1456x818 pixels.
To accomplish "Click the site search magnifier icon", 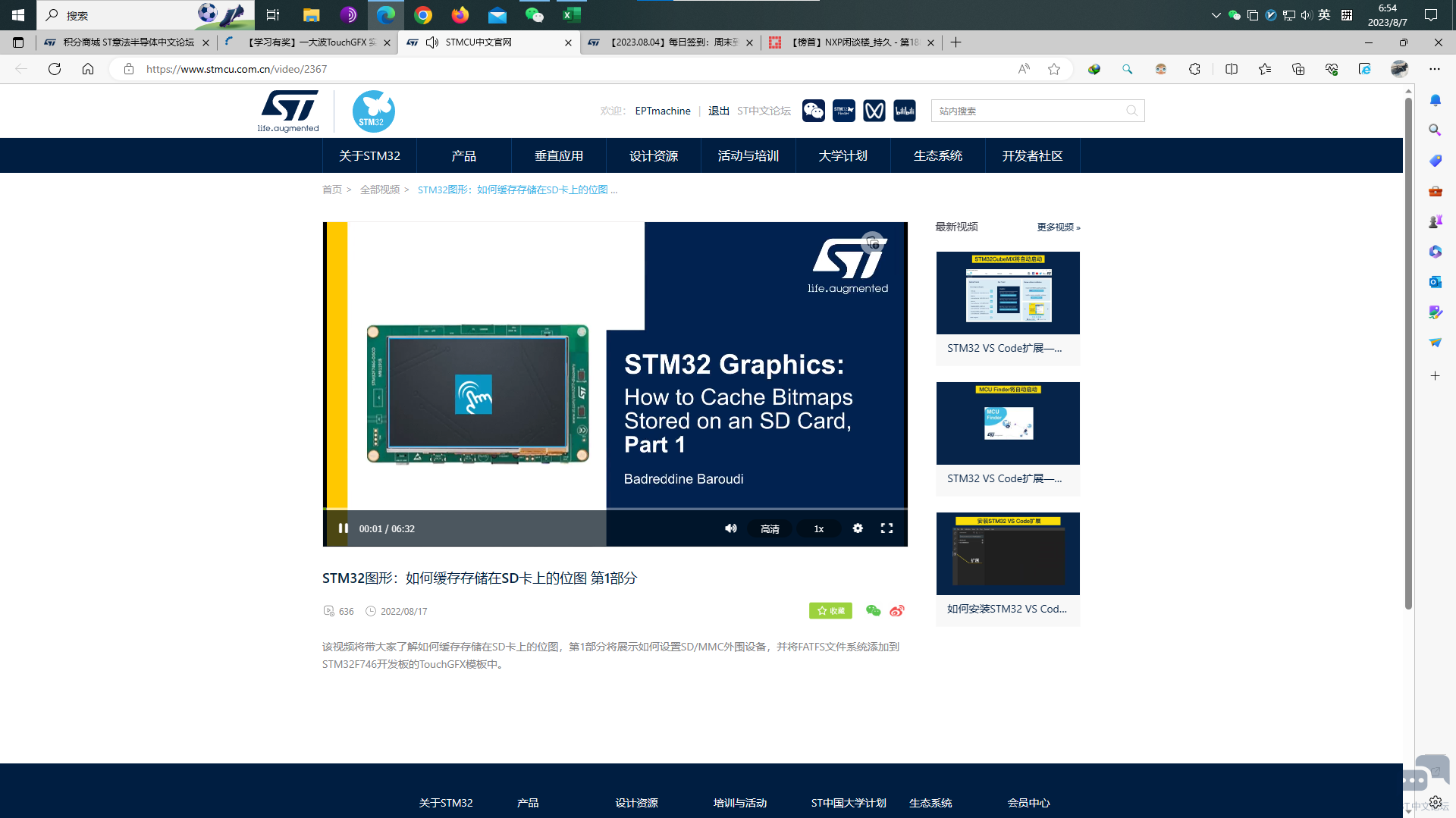I will (1132, 111).
